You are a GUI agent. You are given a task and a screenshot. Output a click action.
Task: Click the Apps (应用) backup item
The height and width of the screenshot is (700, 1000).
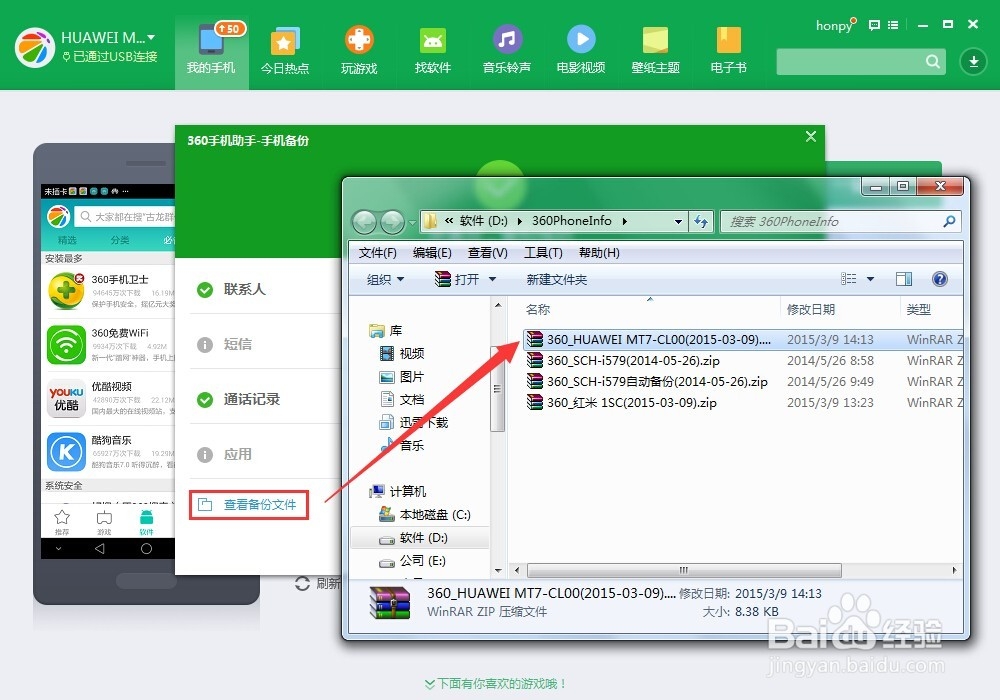click(237, 454)
